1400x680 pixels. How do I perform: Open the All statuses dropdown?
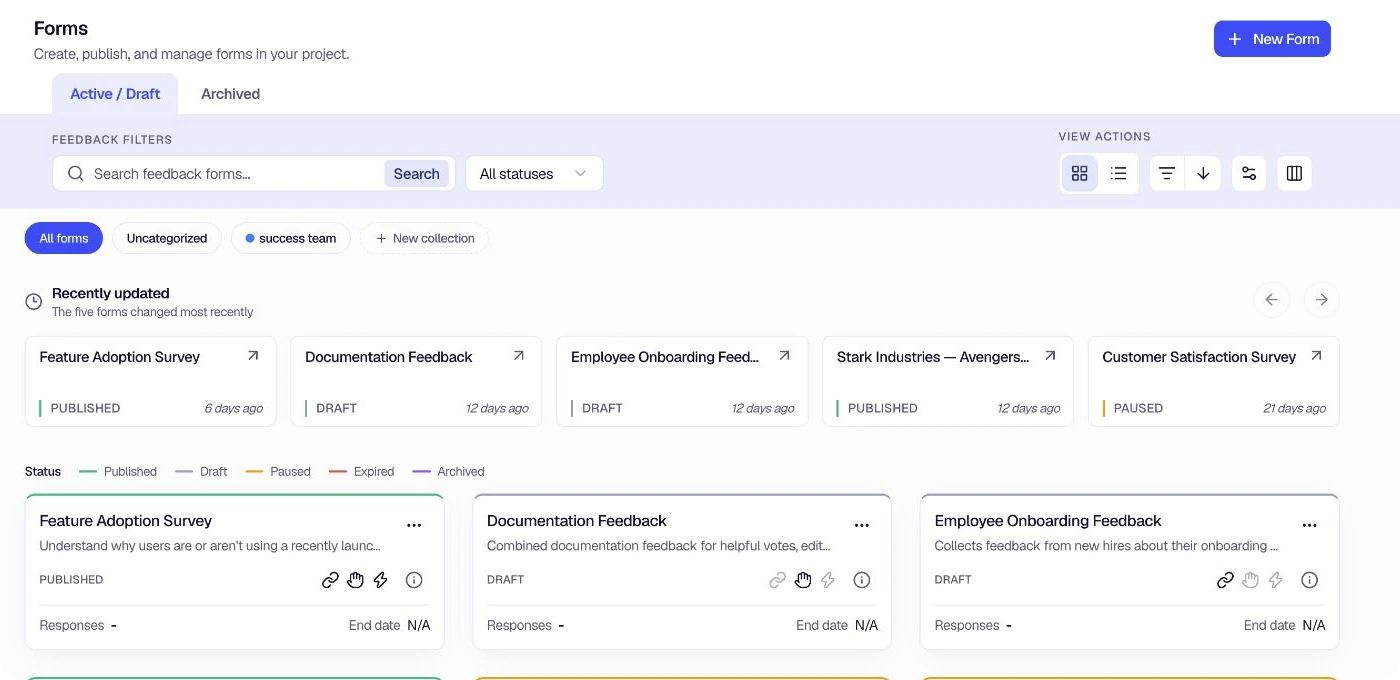click(534, 173)
